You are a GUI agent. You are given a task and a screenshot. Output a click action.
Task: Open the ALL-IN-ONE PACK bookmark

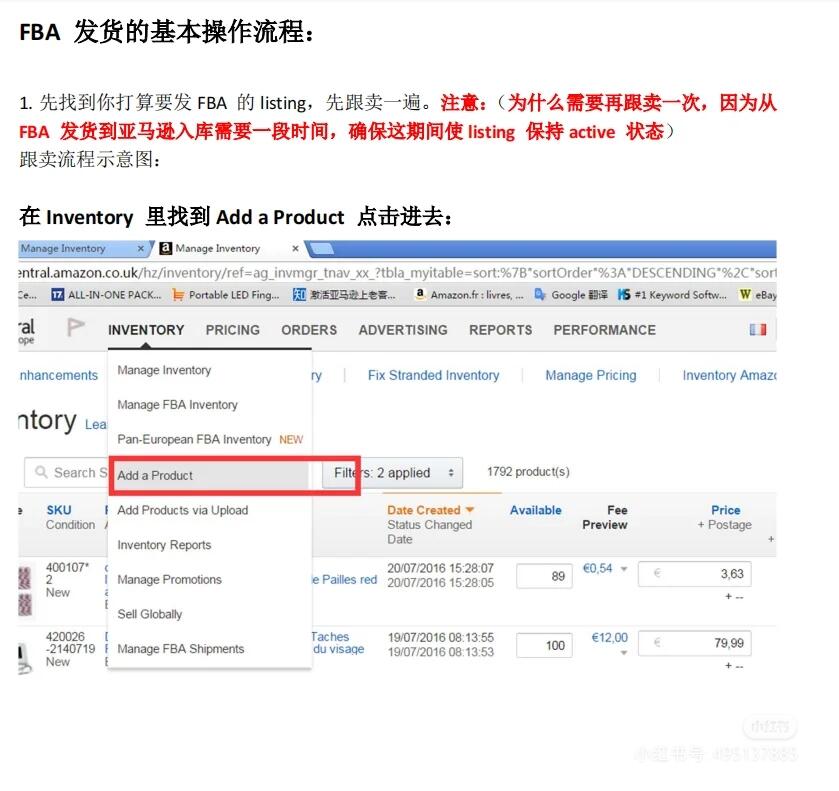(106, 295)
